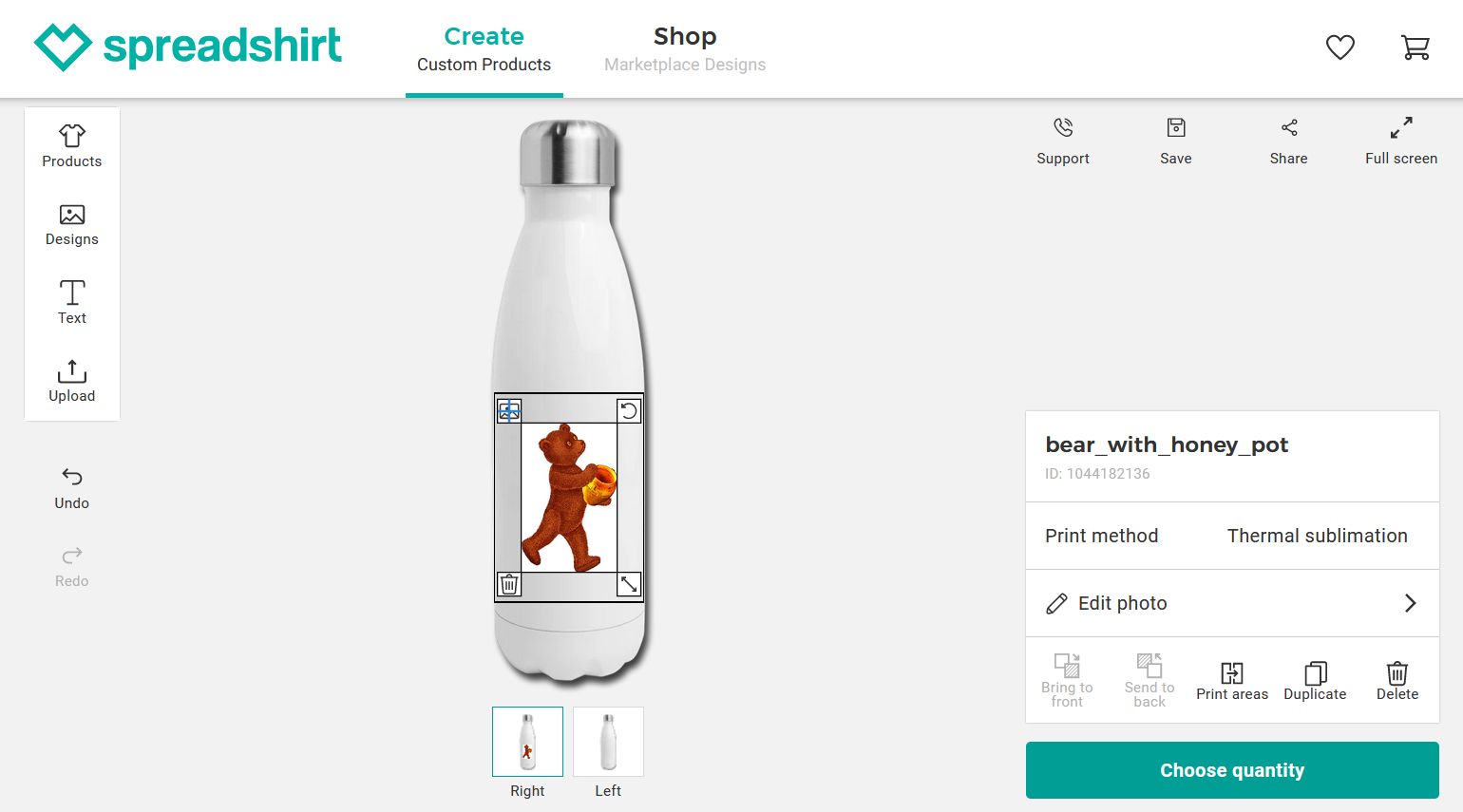
Task: Open the Designs panel
Action: tap(71, 225)
